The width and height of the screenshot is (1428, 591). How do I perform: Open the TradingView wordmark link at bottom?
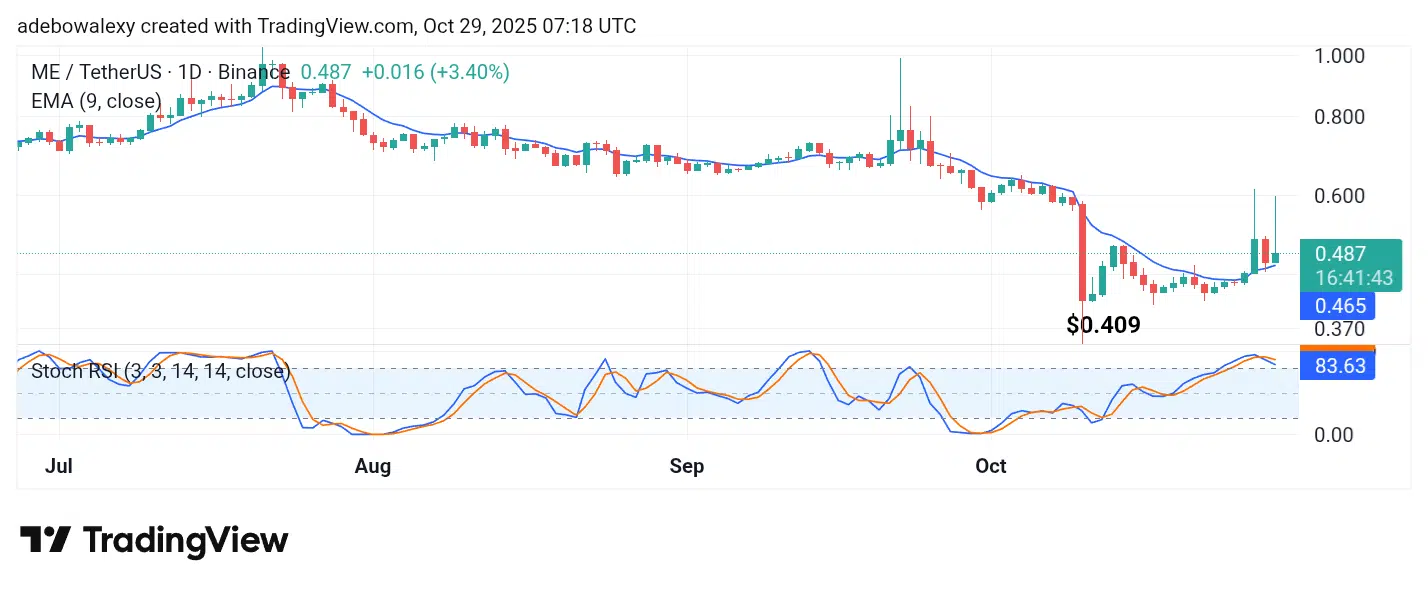pos(185,541)
